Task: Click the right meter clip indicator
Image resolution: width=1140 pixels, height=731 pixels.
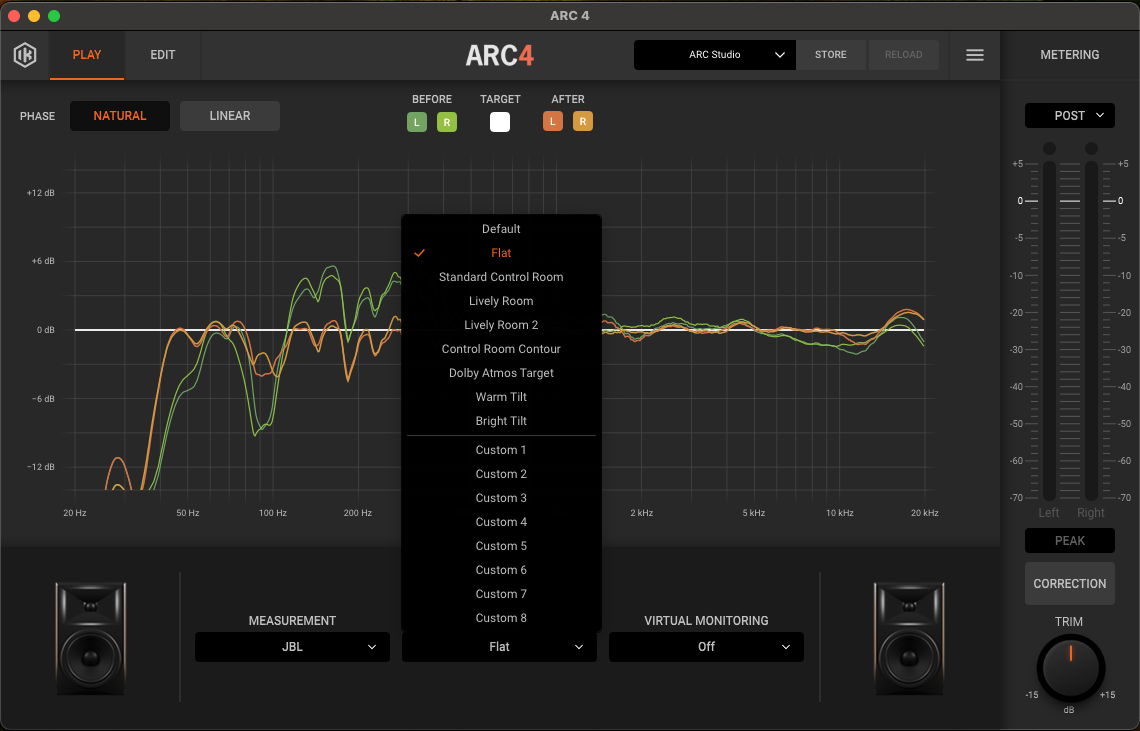Action: (1091, 148)
